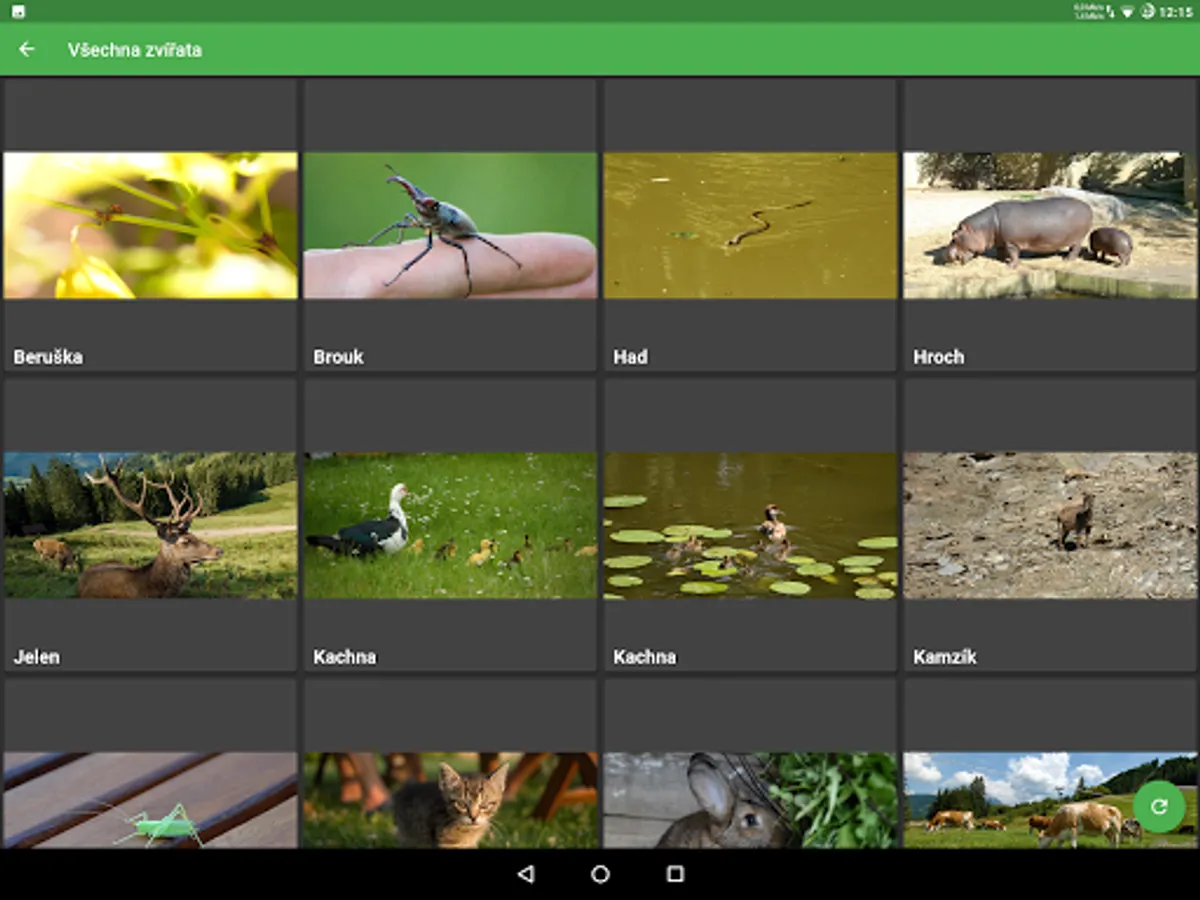Screen dimensions: 1200x900
Task: Open the Brouk beetle photo
Action: pos(450,225)
